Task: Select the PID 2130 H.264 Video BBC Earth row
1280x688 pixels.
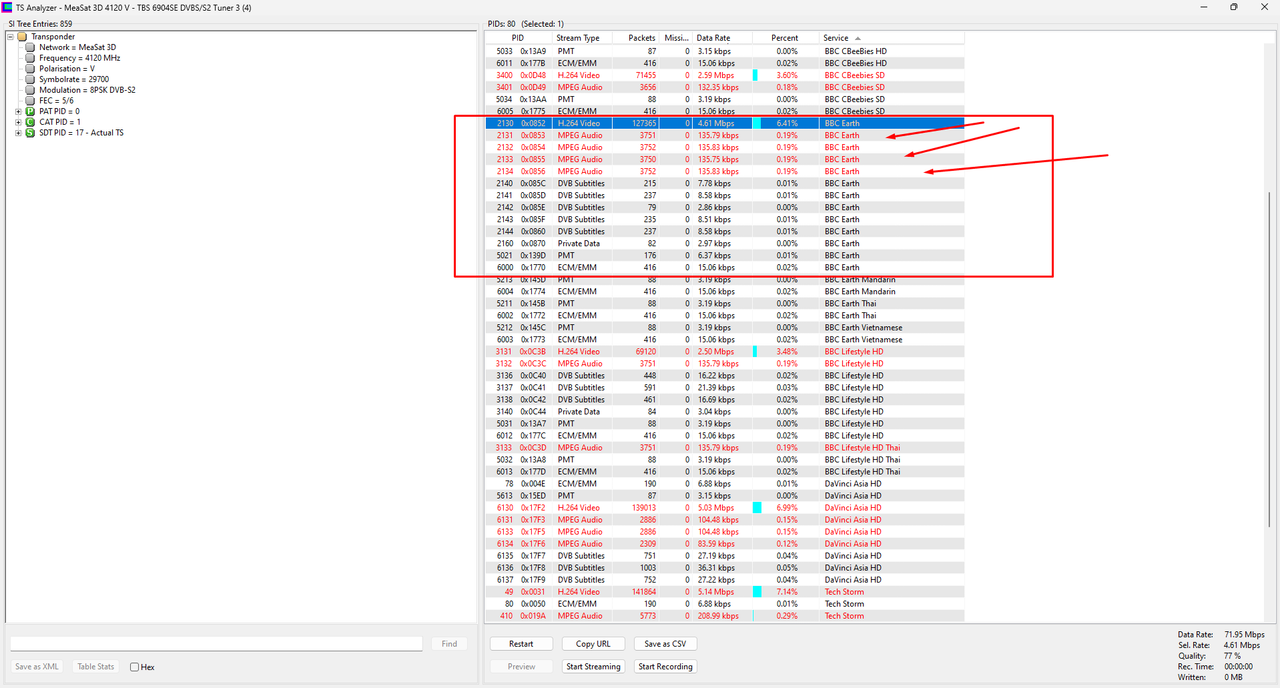Action: (x=726, y=123)
